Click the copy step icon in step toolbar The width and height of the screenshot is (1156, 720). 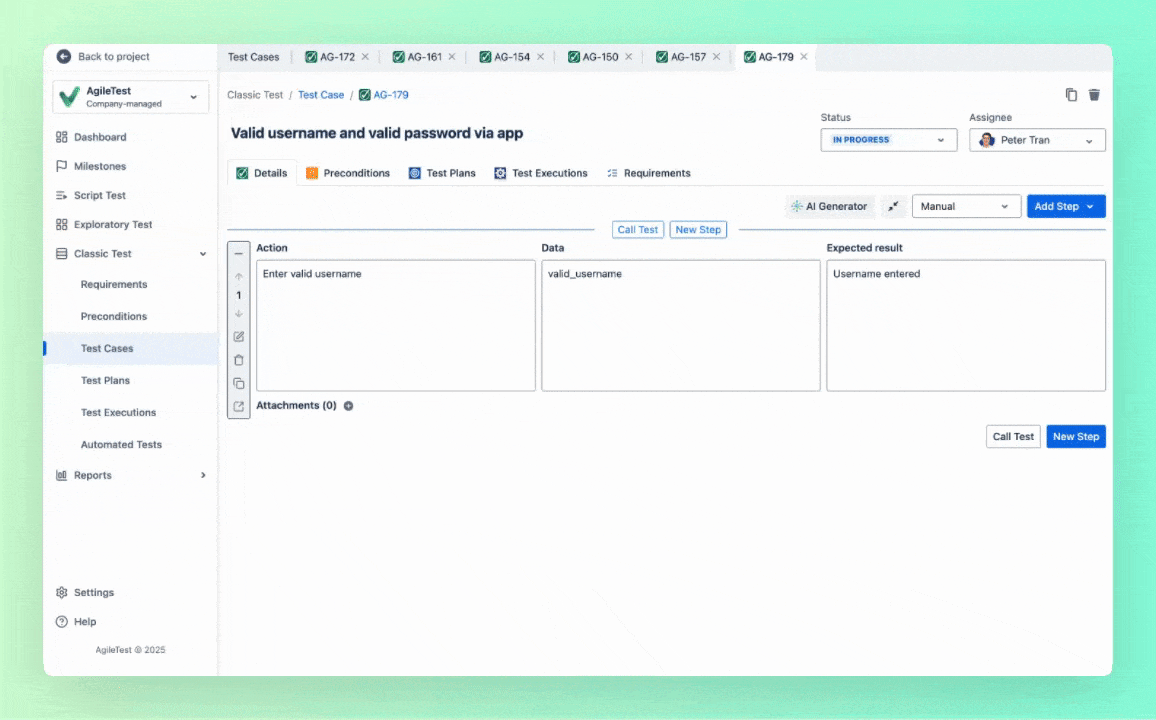pos(238,383)
